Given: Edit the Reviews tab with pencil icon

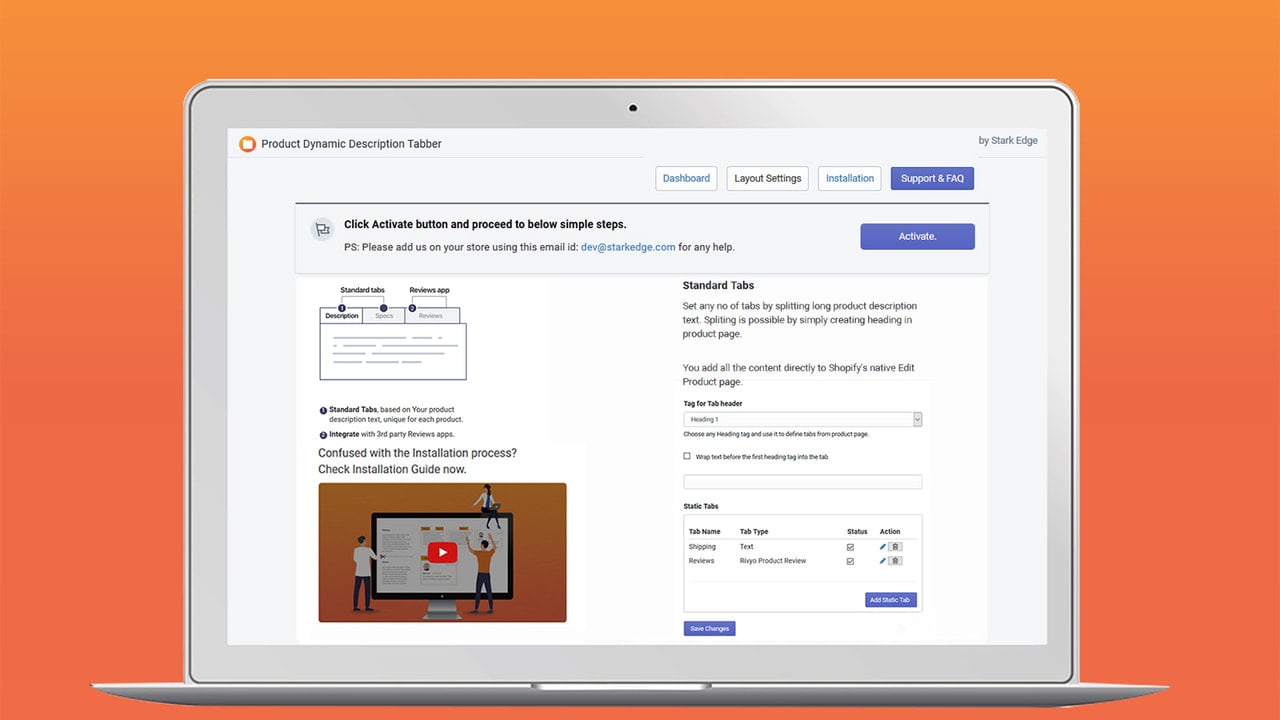Looking at the screenshot, I should click(x=883, y=561).
